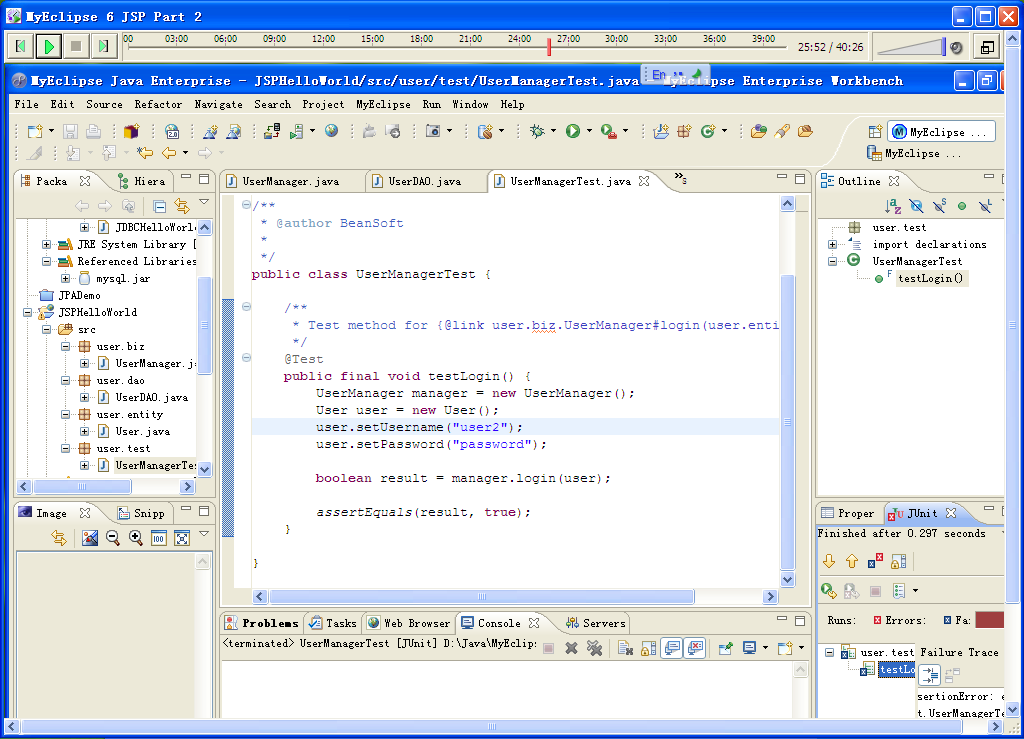Image resolution: width=1024 pixels, height=739 pixels.
Task: Click Remove All Terminated Launches icon
Action: pyautogui.click(x=594, y=648)
